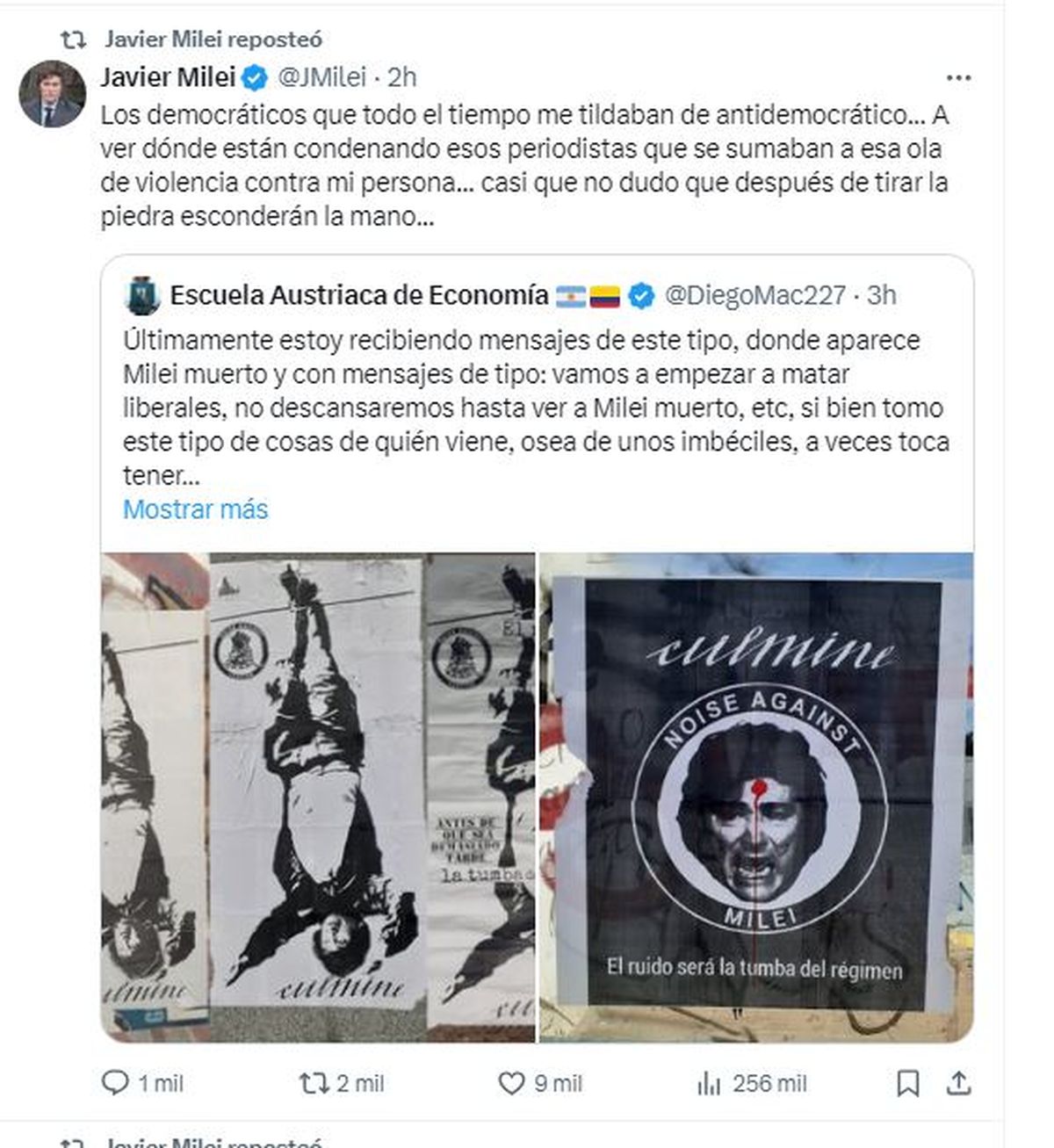Bookmark this post
This screenshot has width=1054, height=1148.
click(908, 1083)
